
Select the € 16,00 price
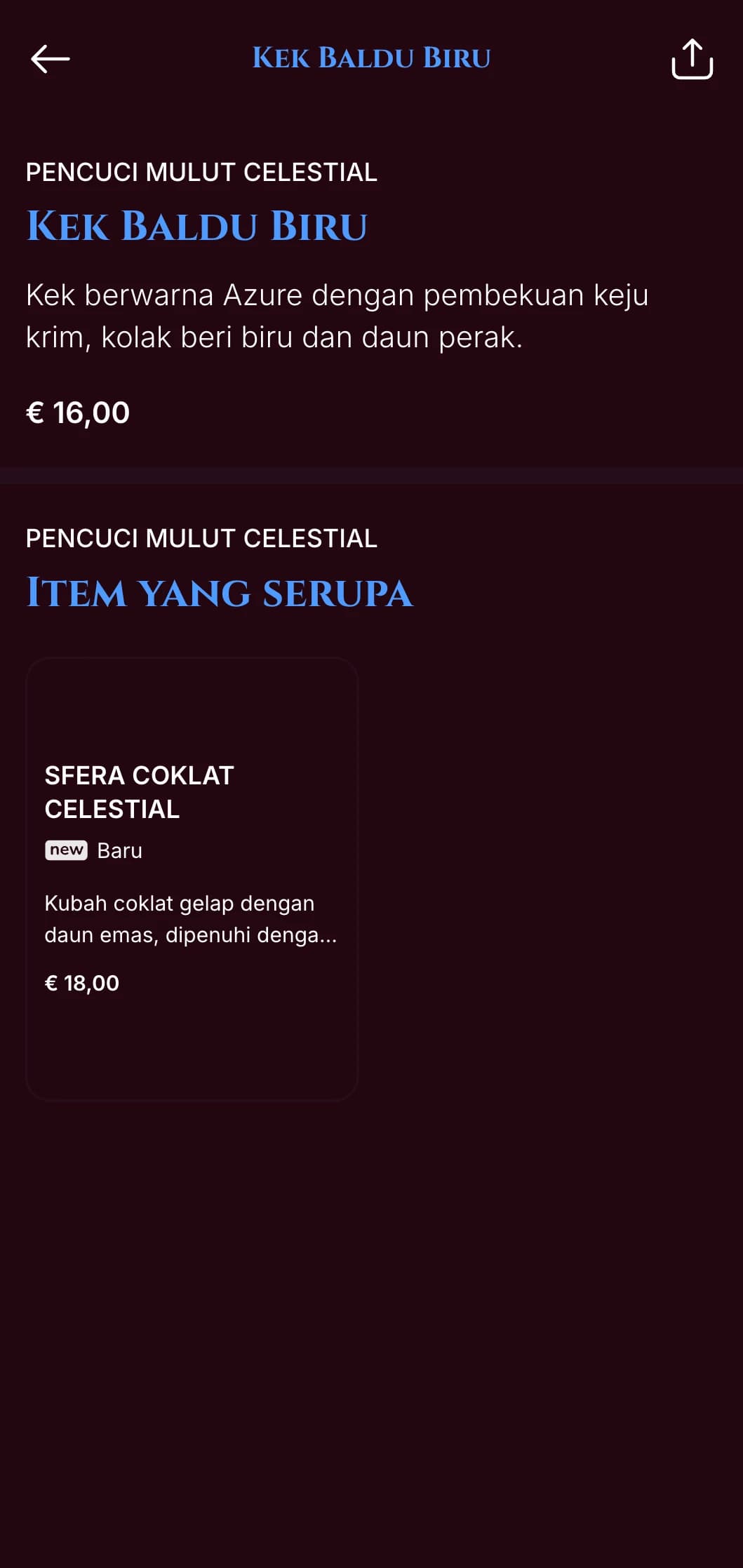(x=78, y=413)
